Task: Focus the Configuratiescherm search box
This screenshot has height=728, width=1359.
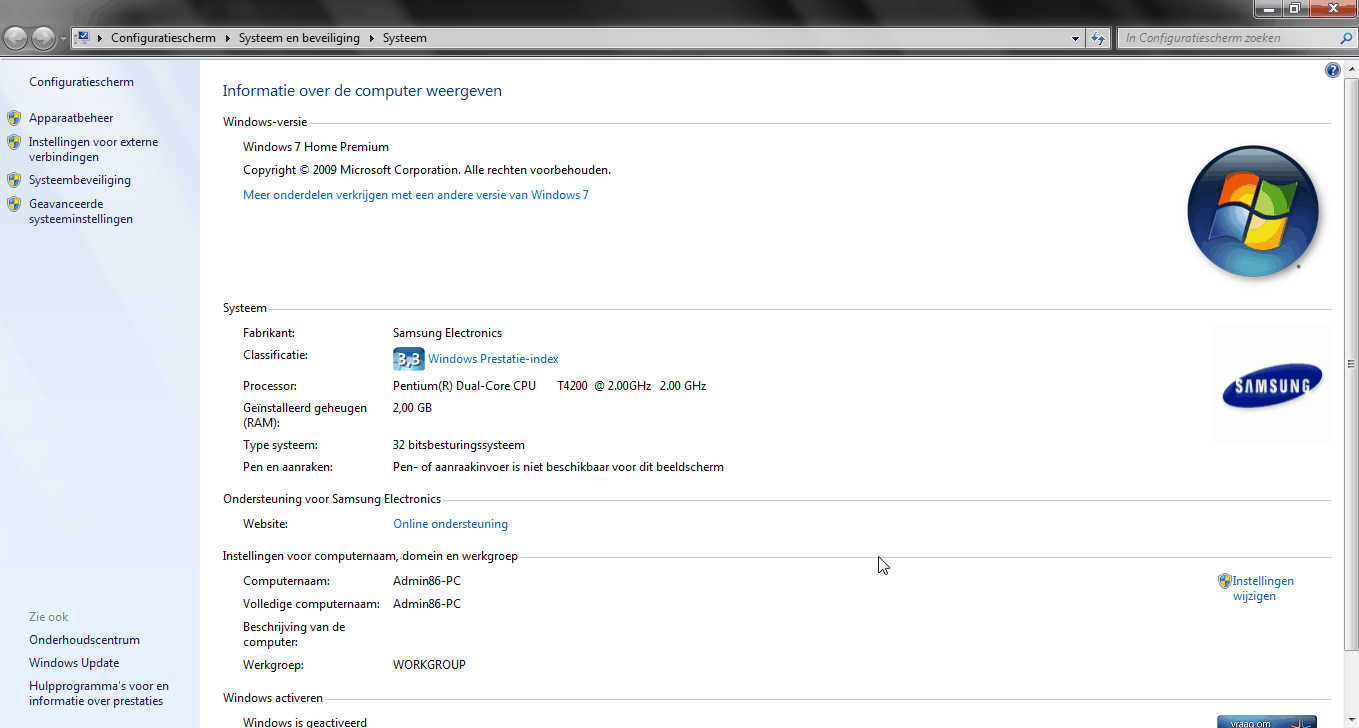Action: tap(1228, 38)
